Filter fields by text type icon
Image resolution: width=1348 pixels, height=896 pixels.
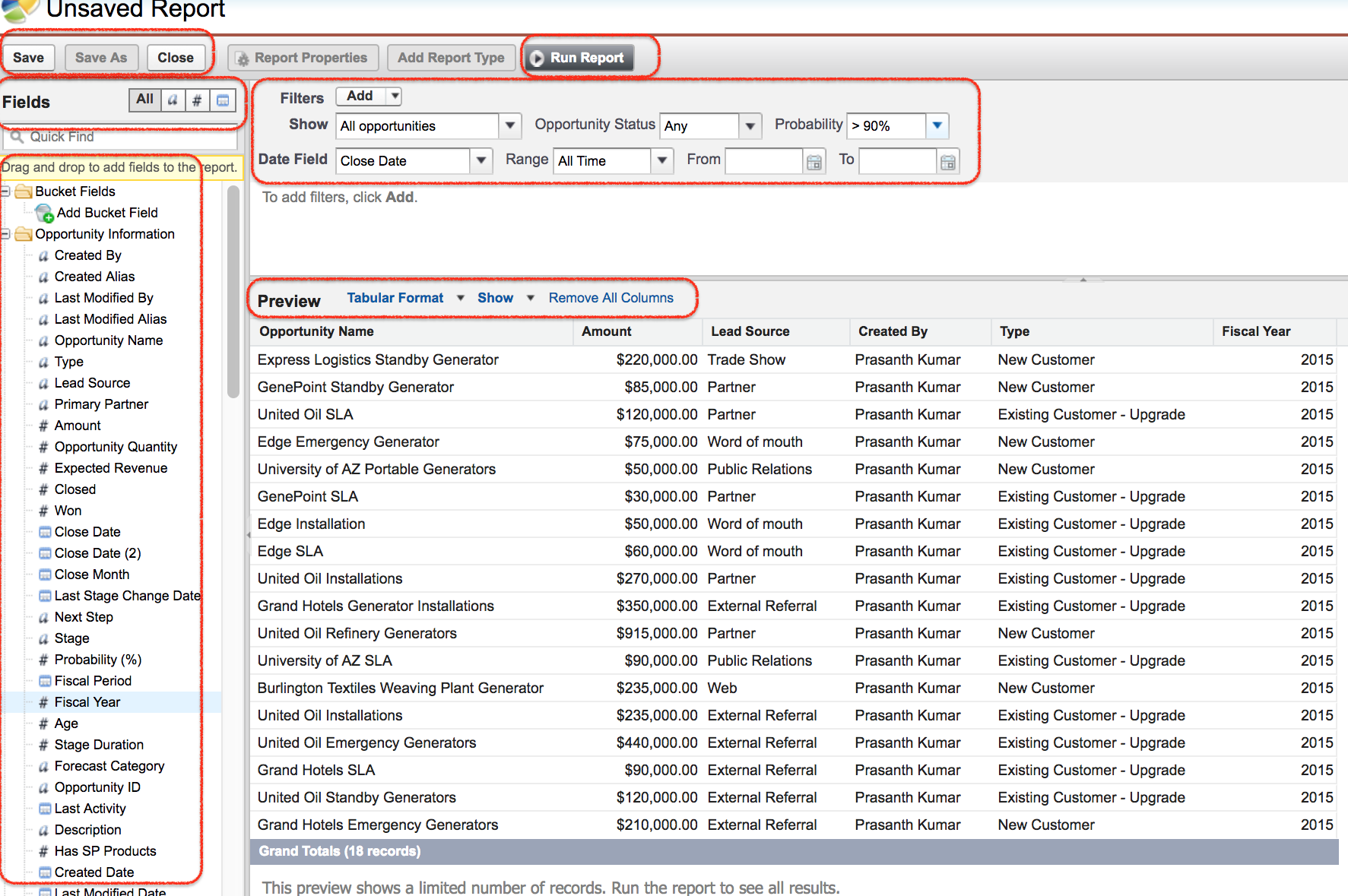coord(173,100)
